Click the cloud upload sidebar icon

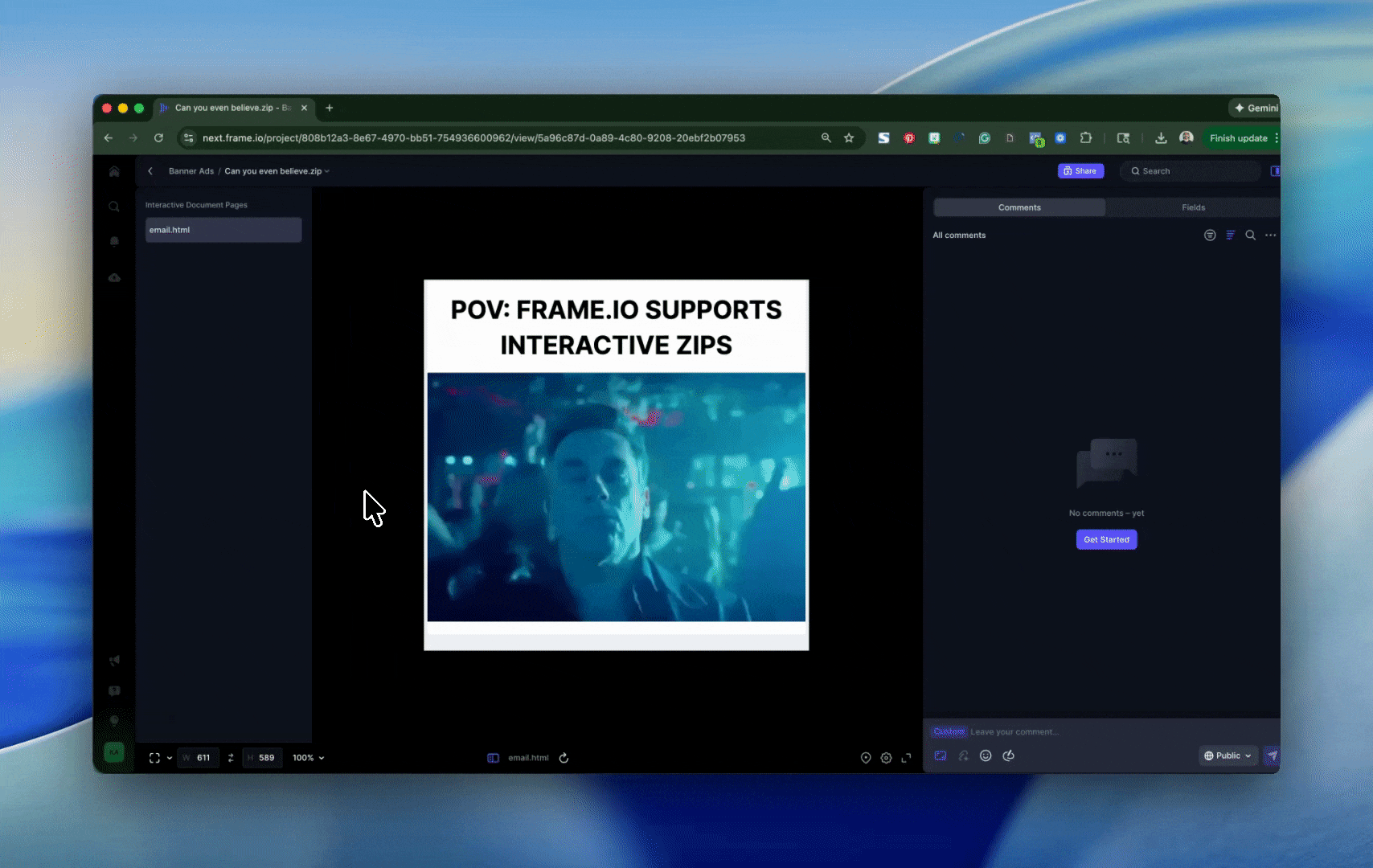(x=114, y=277)
